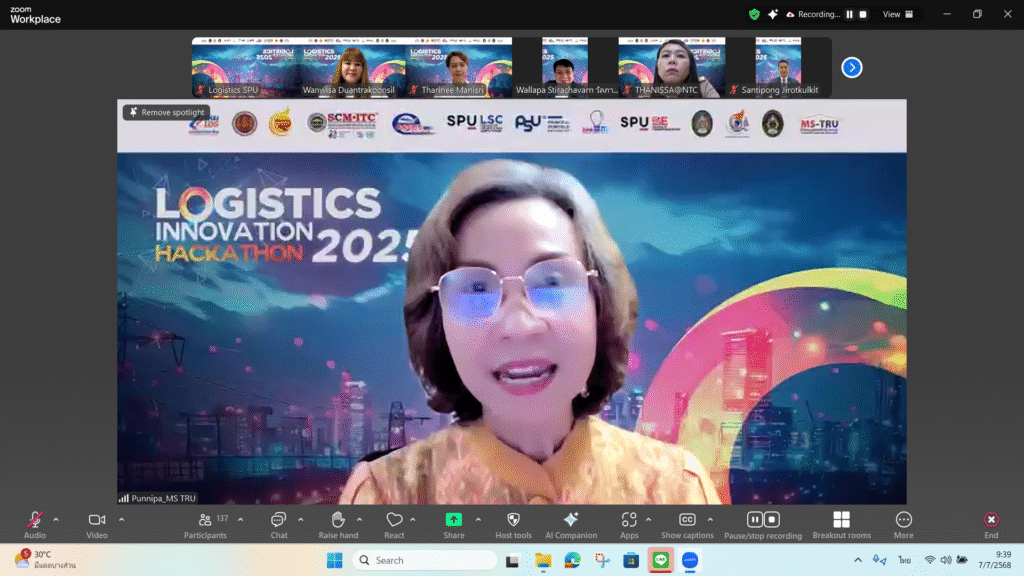The height and width of the screenshot is (576, 1024).
Task: Expand Show captions options caret
Action: (710, 520)
